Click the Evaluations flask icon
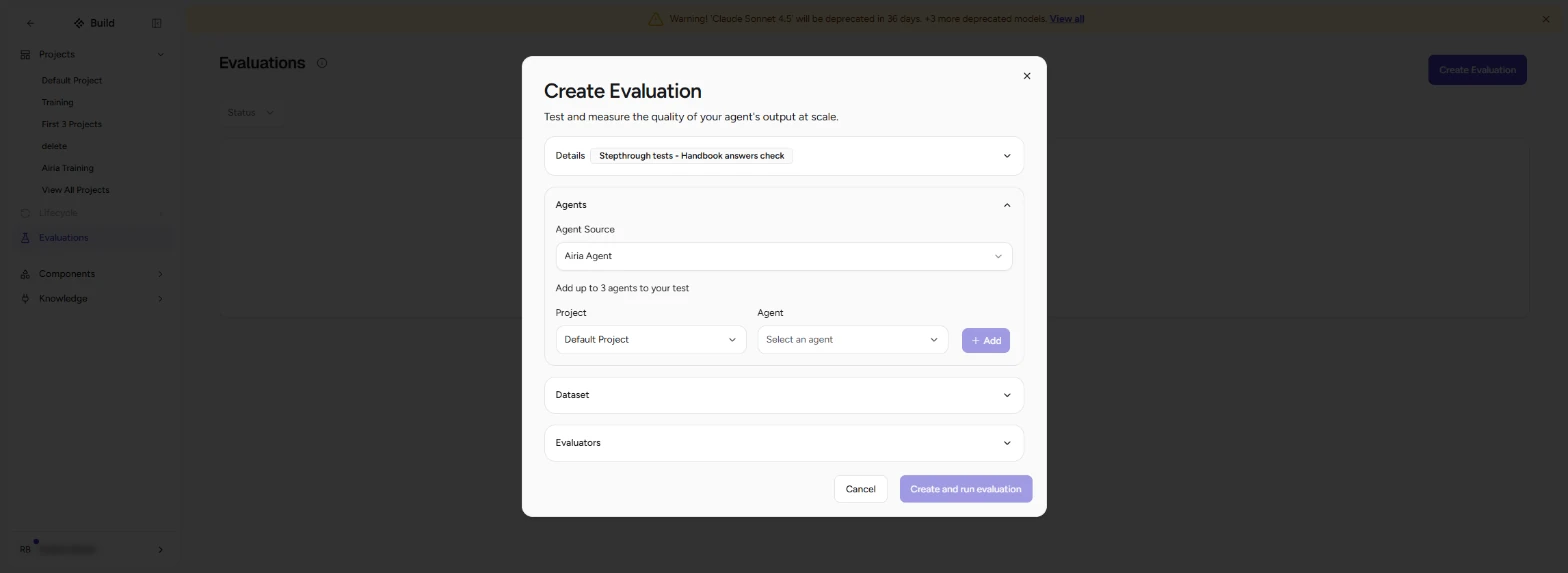1568x573 pixels. (25, 238)
